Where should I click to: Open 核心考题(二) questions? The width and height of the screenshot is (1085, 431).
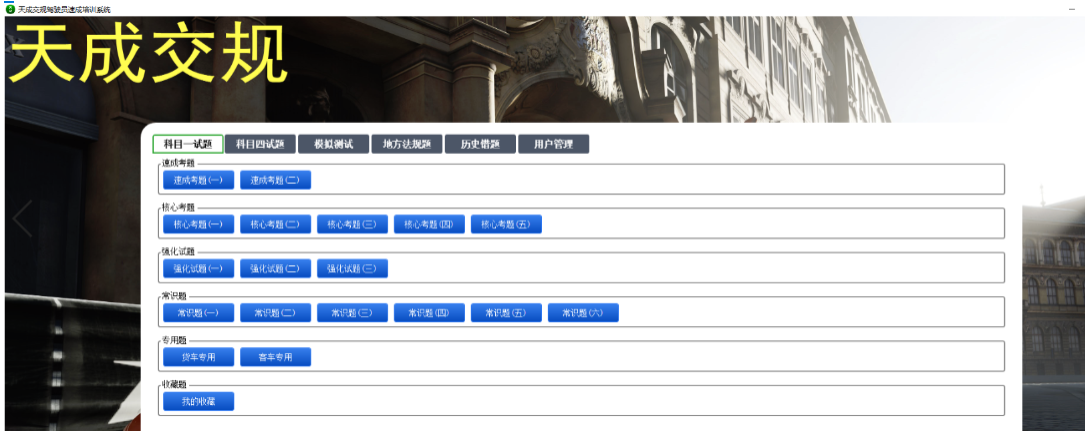[275, 224]
